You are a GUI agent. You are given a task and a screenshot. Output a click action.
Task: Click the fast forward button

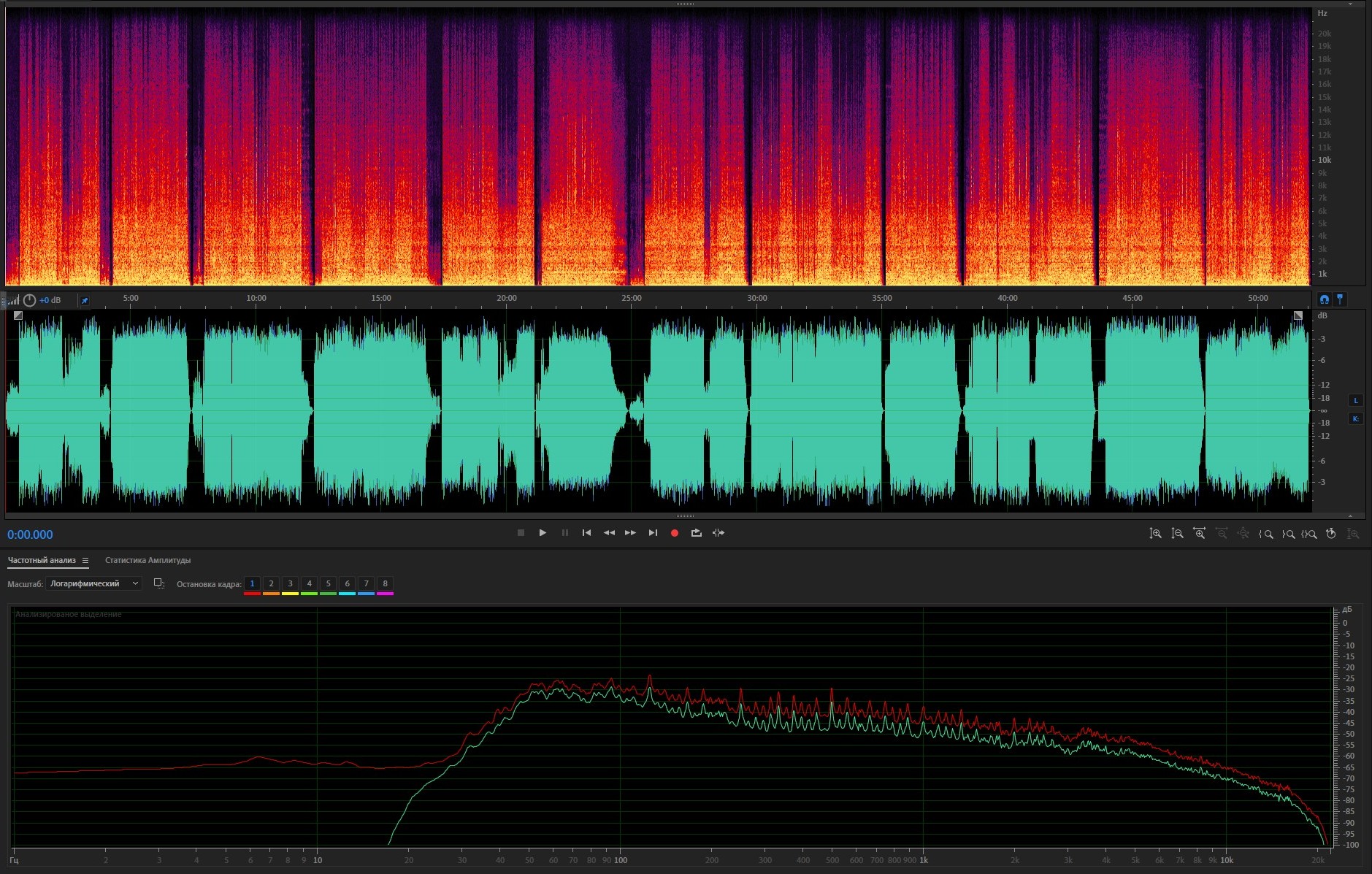[630, 533]
